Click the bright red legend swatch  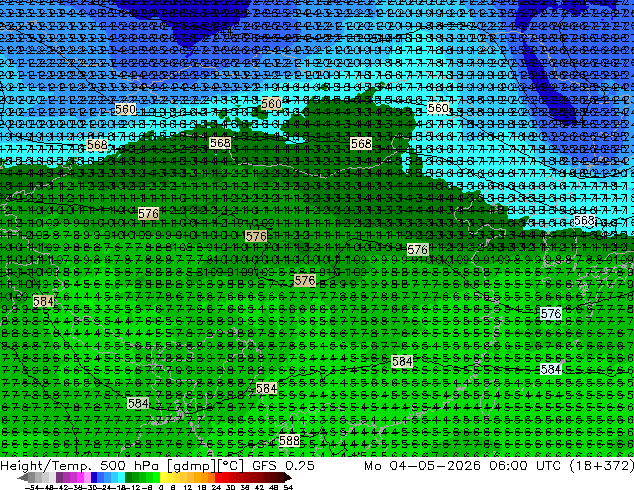(x=218, y=478)
